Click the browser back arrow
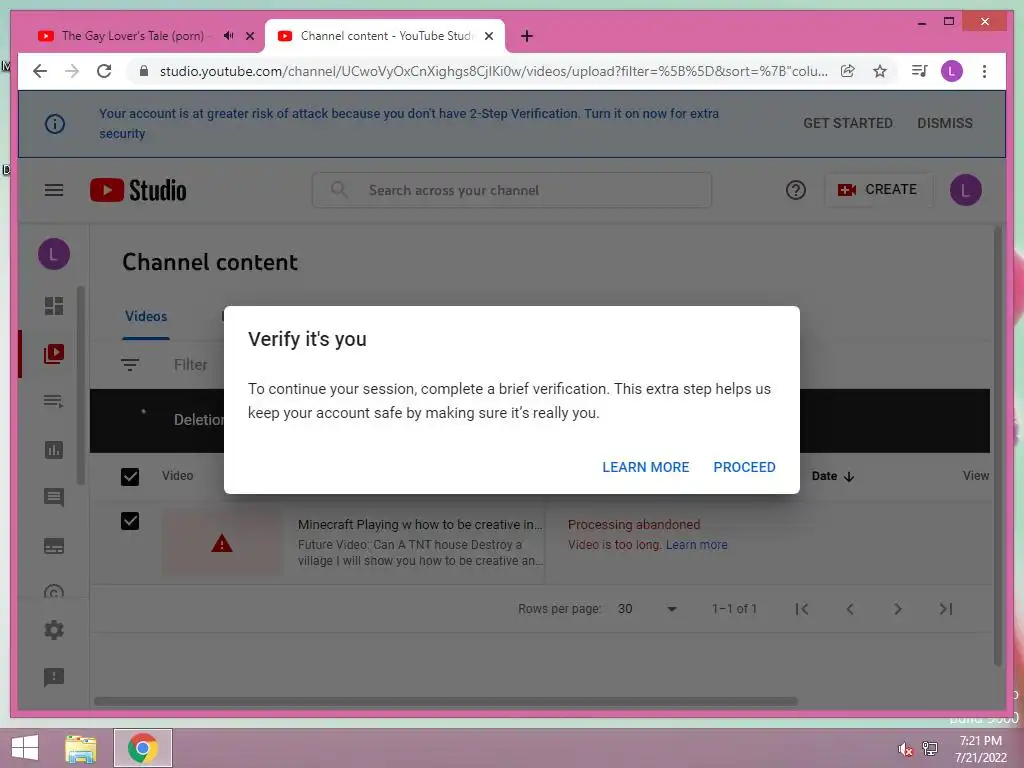Screen dimensions: 1024x768 pyautogui.click(x=40, y=71)
